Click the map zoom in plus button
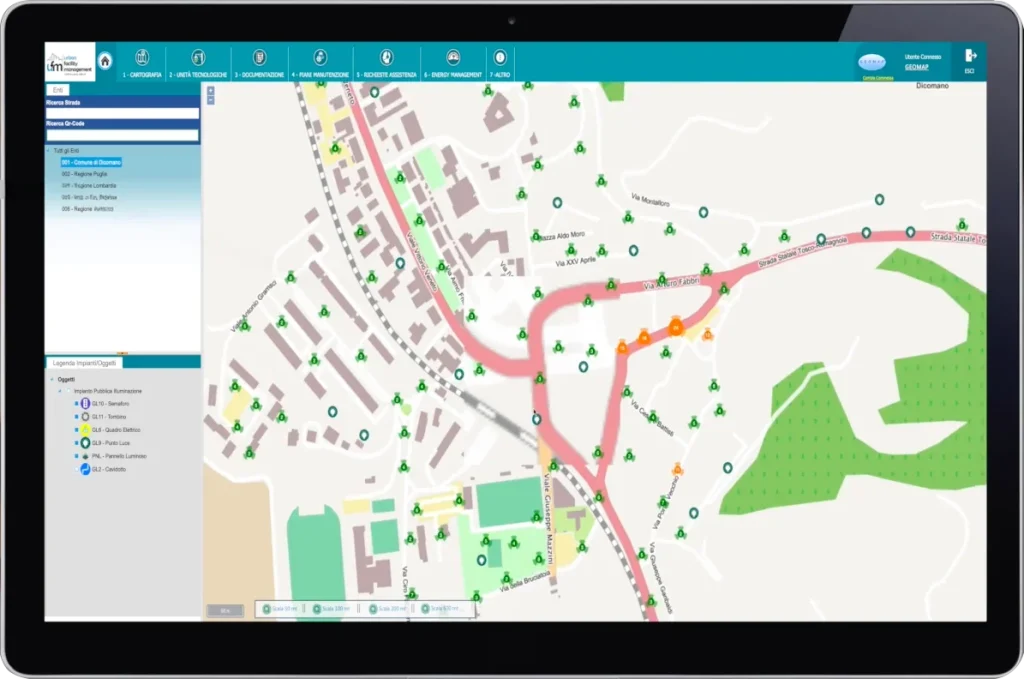This screenshot has height=679, width=1024. point(210,91)
